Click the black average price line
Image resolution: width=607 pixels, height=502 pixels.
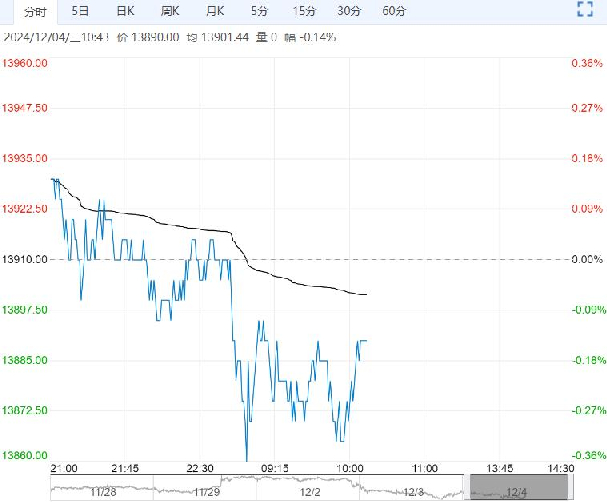[300, 276]
